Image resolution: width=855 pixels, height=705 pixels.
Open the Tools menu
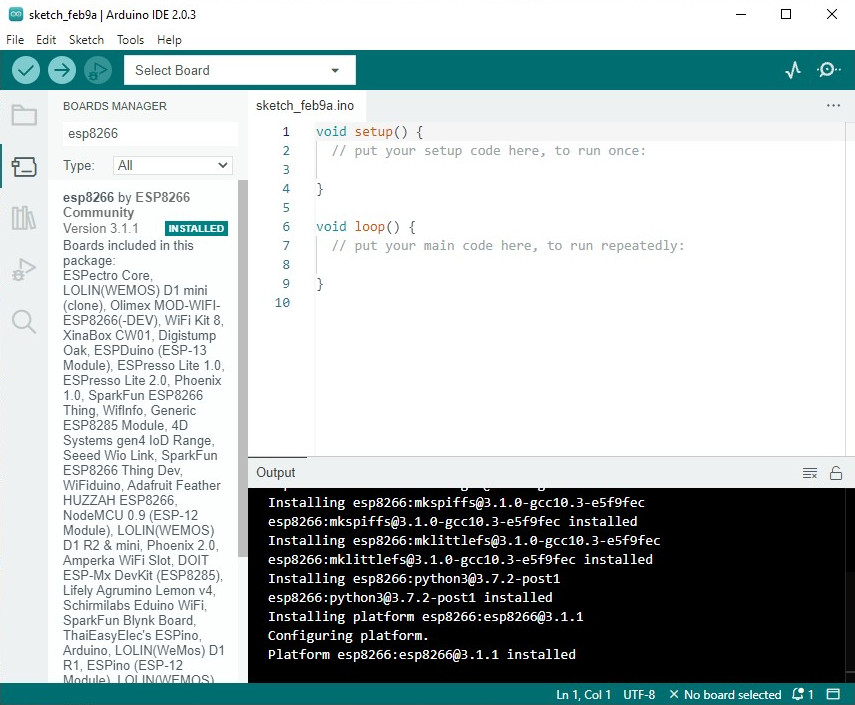(130, 40)
